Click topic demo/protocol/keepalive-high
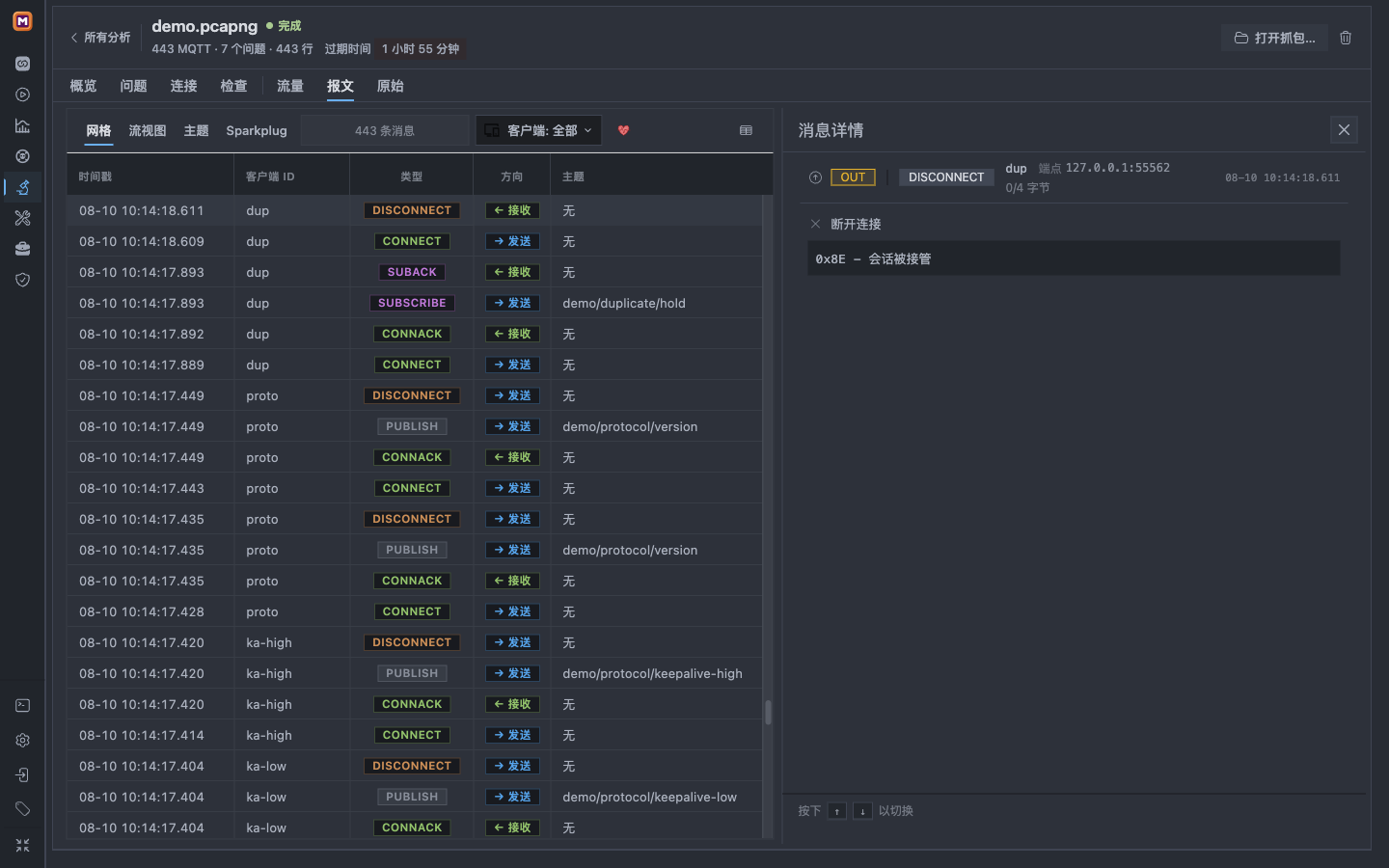Screen dimensions: 1389x868 [652, 673]
